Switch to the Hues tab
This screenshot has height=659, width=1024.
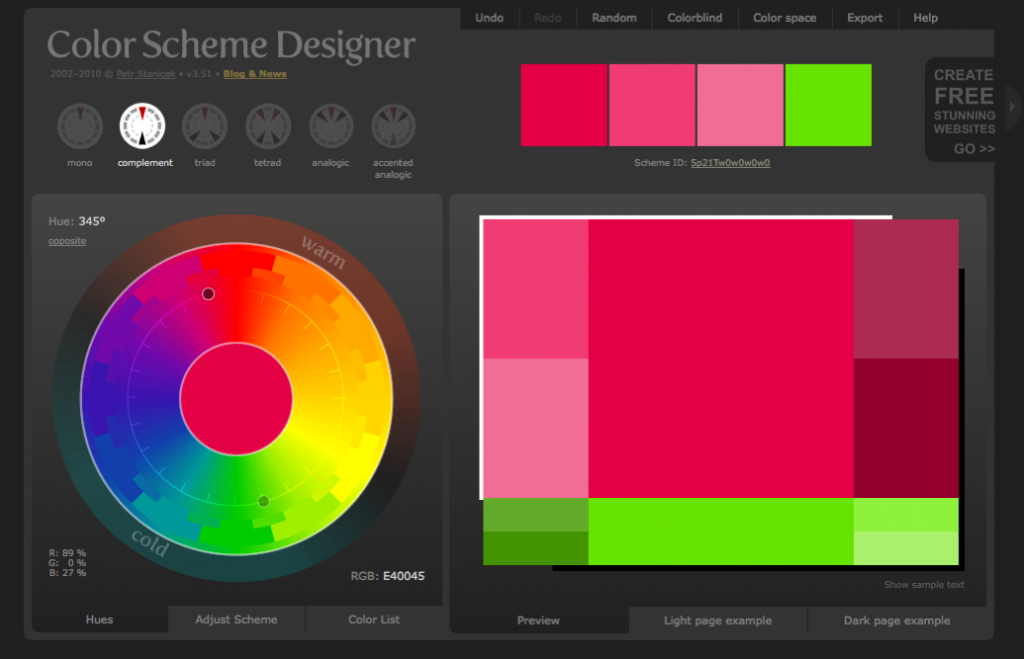coord(99,619)
